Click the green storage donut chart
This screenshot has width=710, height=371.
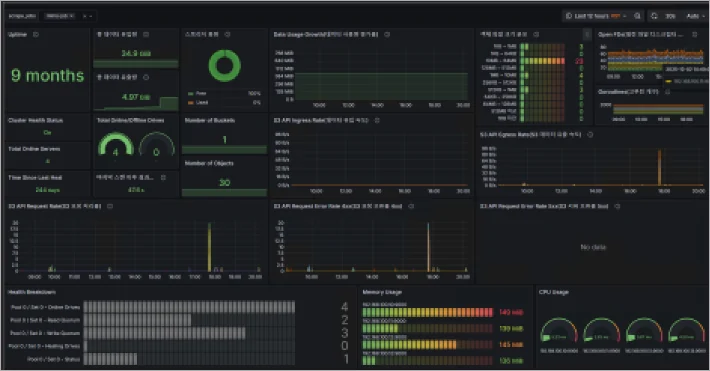point(225,66)
